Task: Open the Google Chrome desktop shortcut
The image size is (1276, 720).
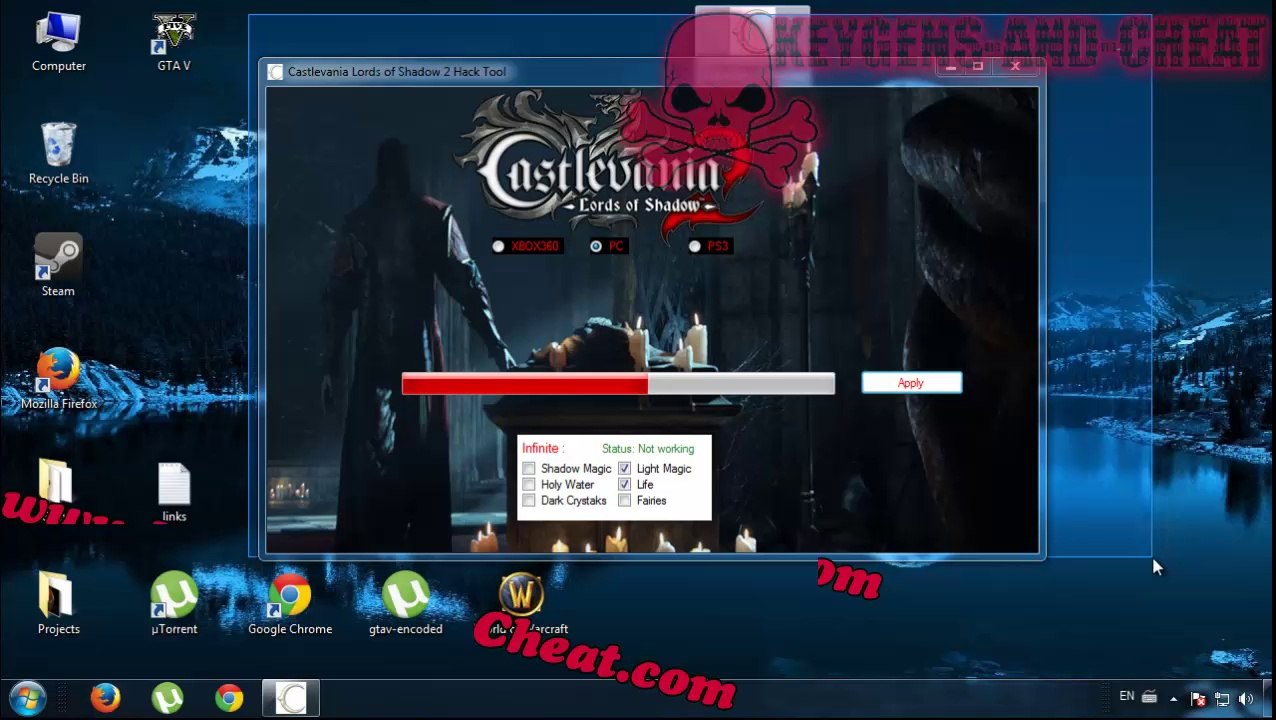Action: (x=290, y=604)
